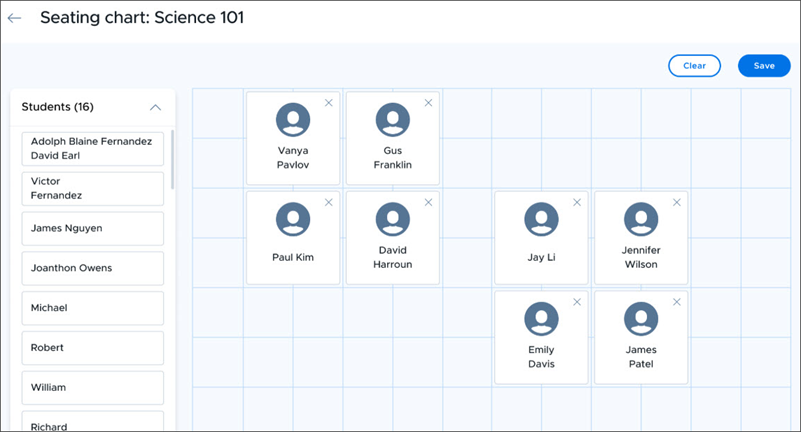Select Emily Davis's avatar icon

click(x=541, y=320)
